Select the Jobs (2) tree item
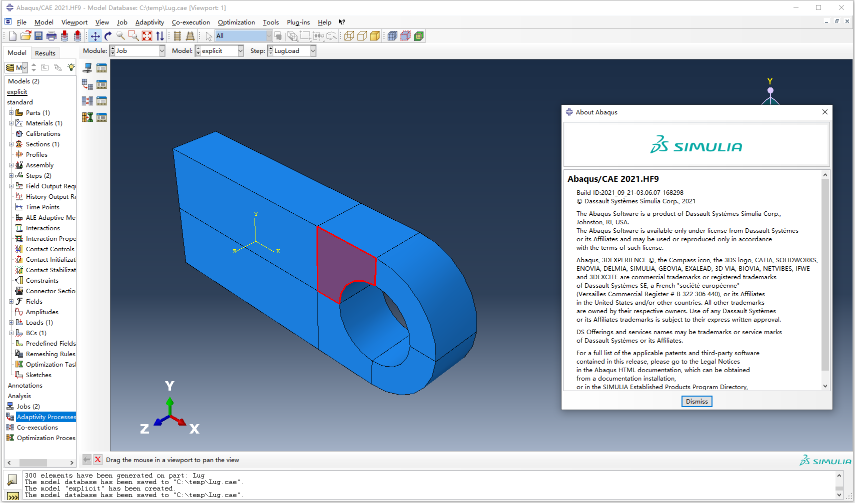This screenshot has height=503, width=855. pyautogui.click(x=28, y=406)
